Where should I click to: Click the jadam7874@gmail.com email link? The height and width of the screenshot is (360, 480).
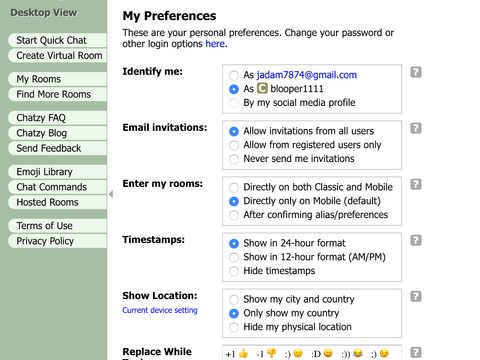point(307,75)
